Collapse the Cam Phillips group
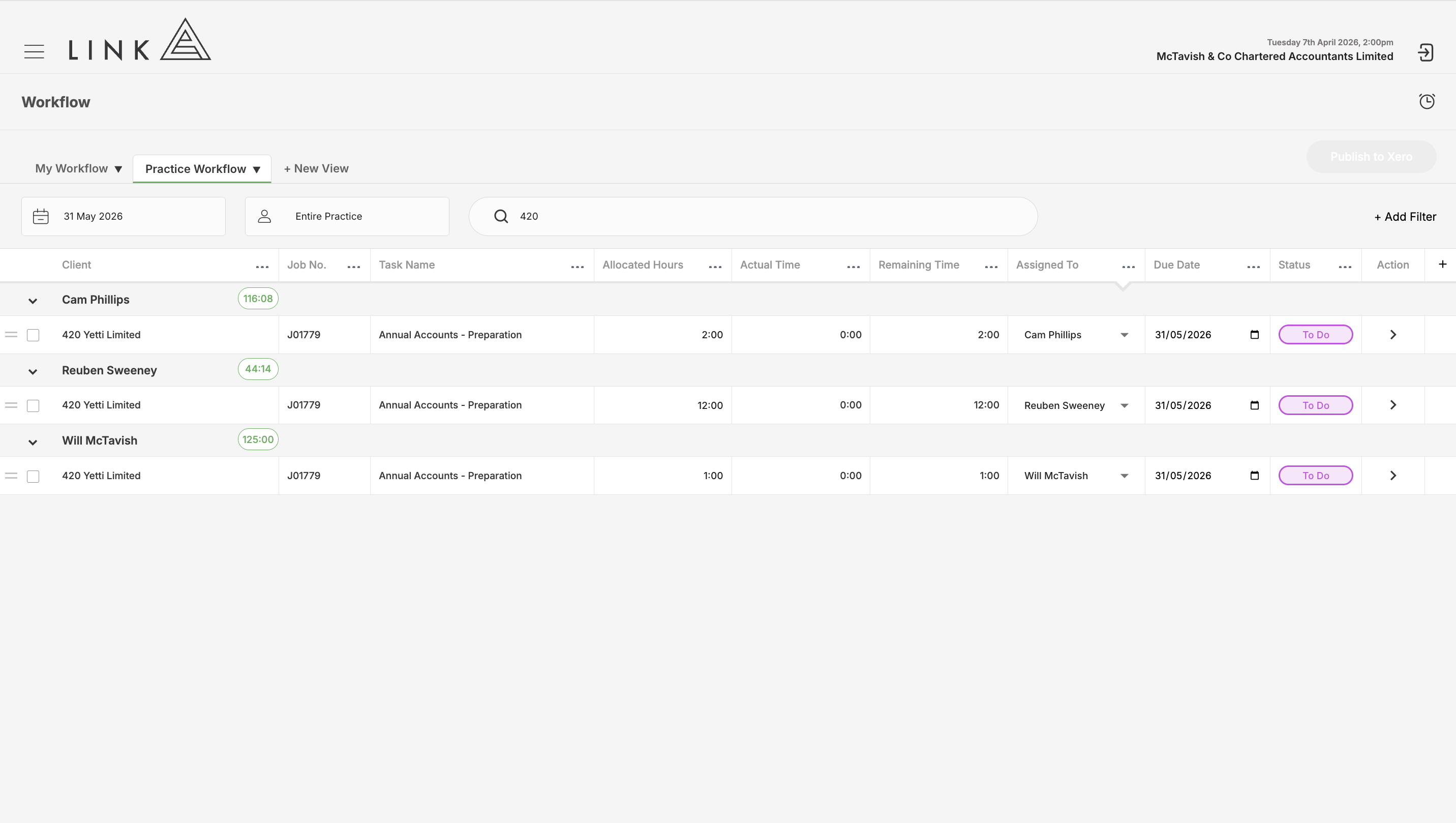This screenshot has height=823, width=1456. (33, 301)
